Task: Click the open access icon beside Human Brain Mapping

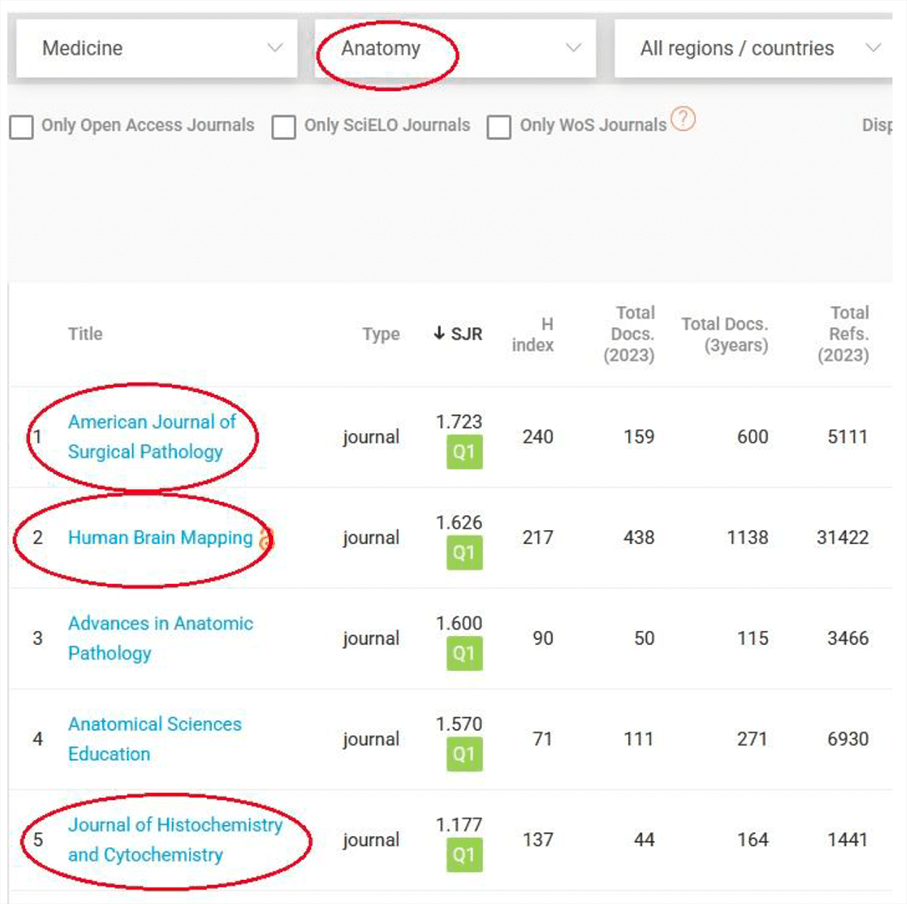Action: pyautogui.click(x=265, y=539)
